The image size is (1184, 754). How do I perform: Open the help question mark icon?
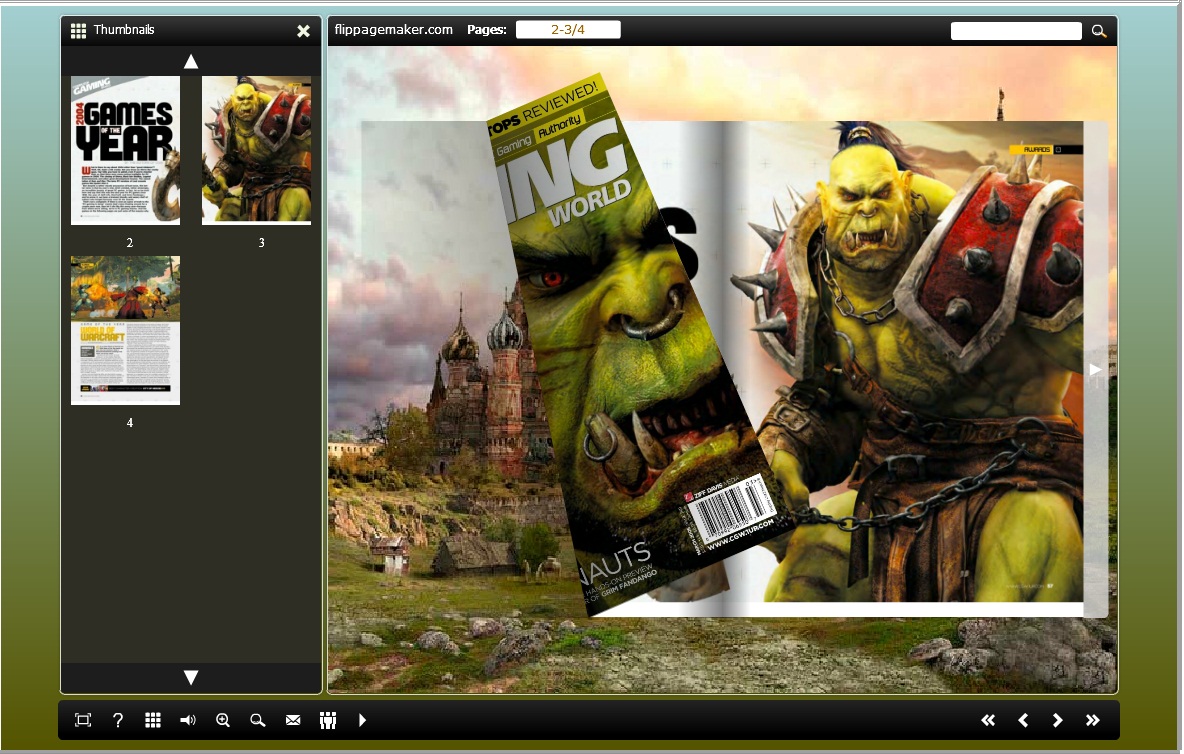coord(118,720)
